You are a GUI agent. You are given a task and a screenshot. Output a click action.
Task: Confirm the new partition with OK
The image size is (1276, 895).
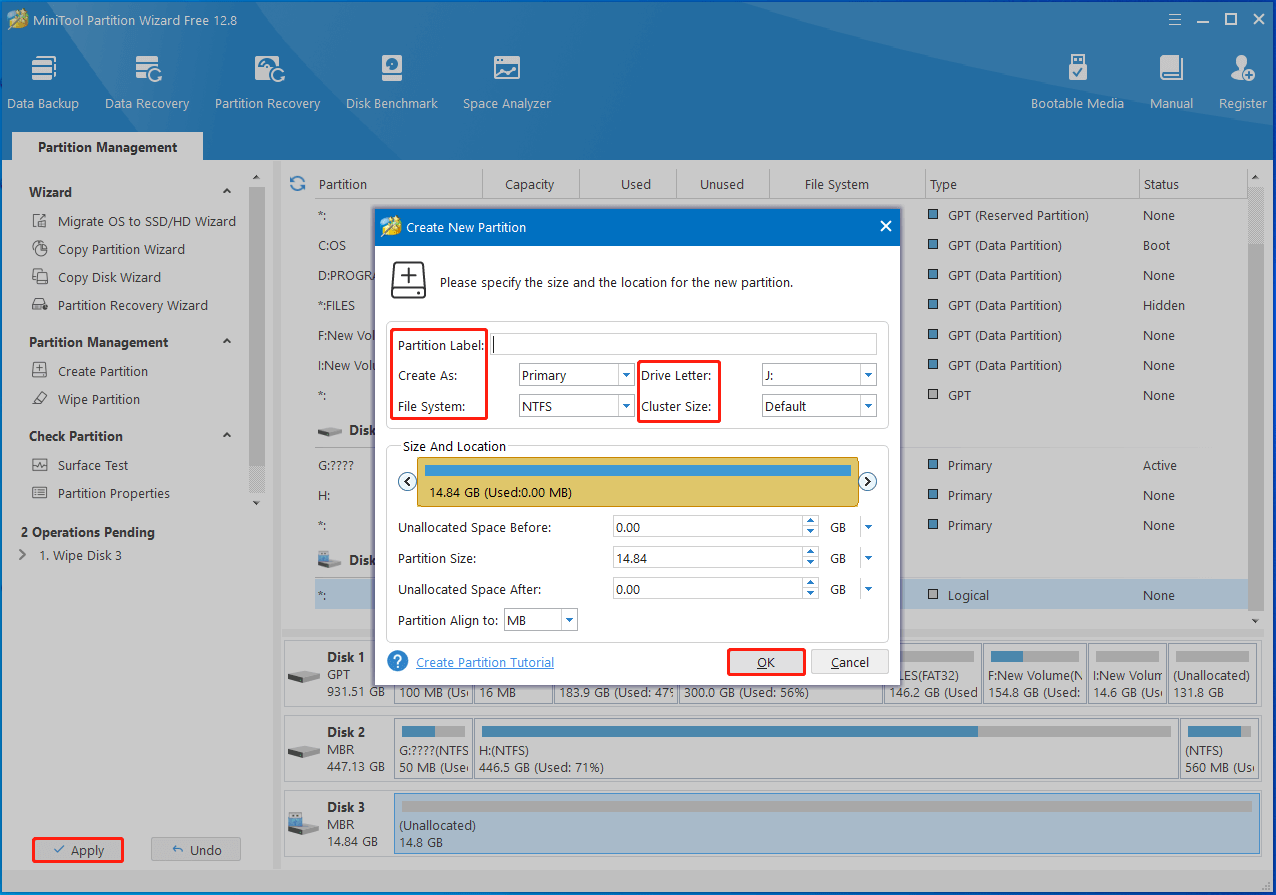[x=766, y=662]
